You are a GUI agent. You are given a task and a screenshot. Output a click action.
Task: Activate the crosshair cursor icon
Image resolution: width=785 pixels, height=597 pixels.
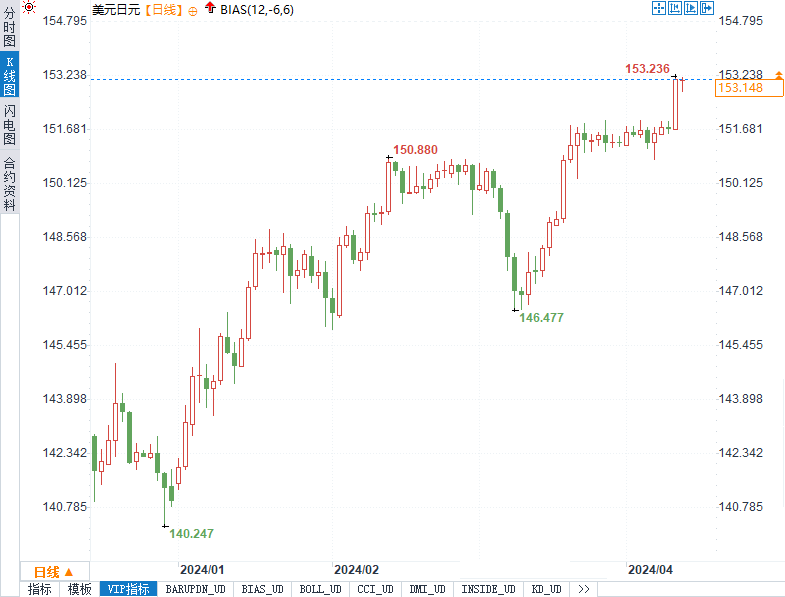[659, 8]
